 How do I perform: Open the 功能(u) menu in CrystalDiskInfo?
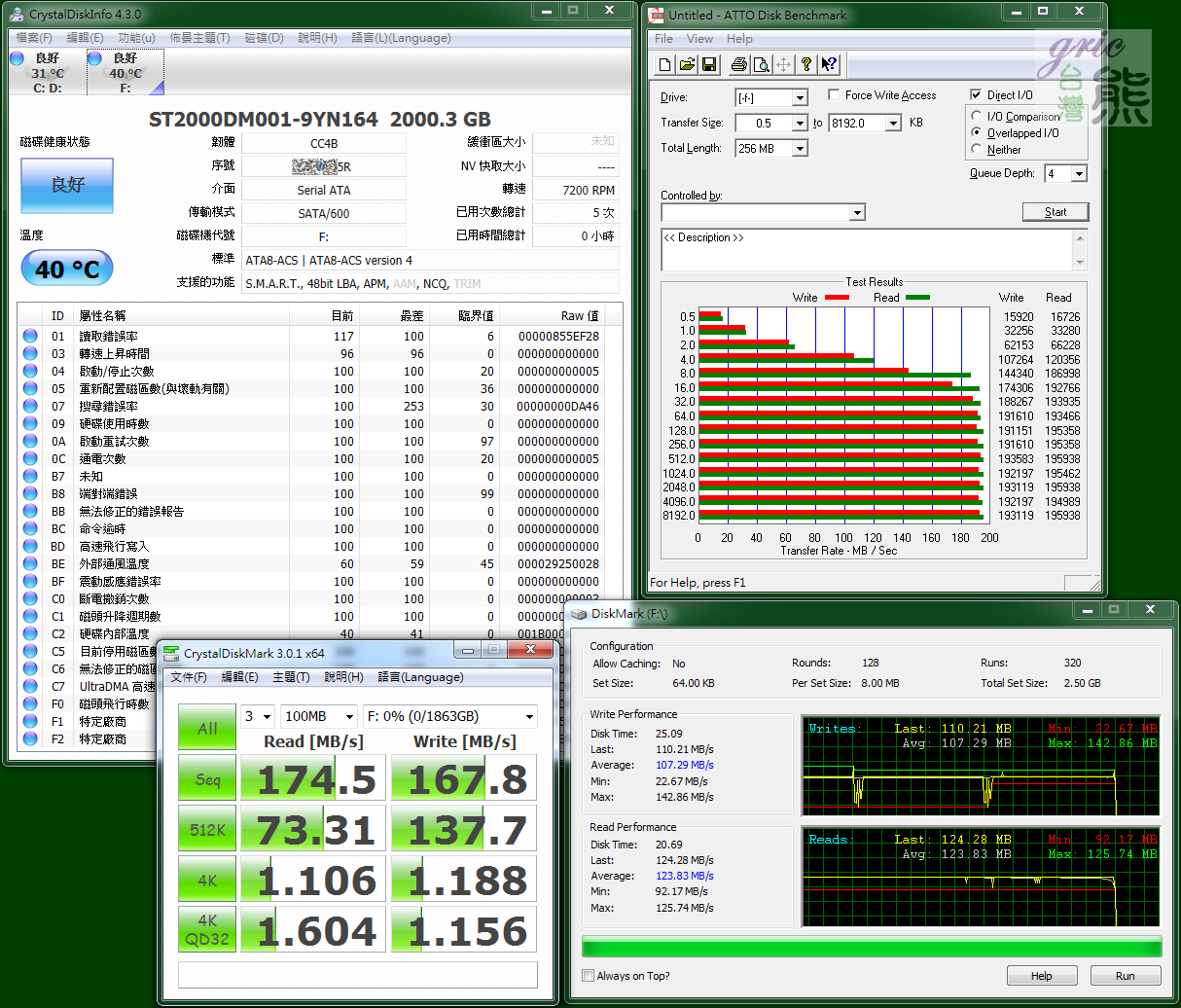(x=136, y=38)
